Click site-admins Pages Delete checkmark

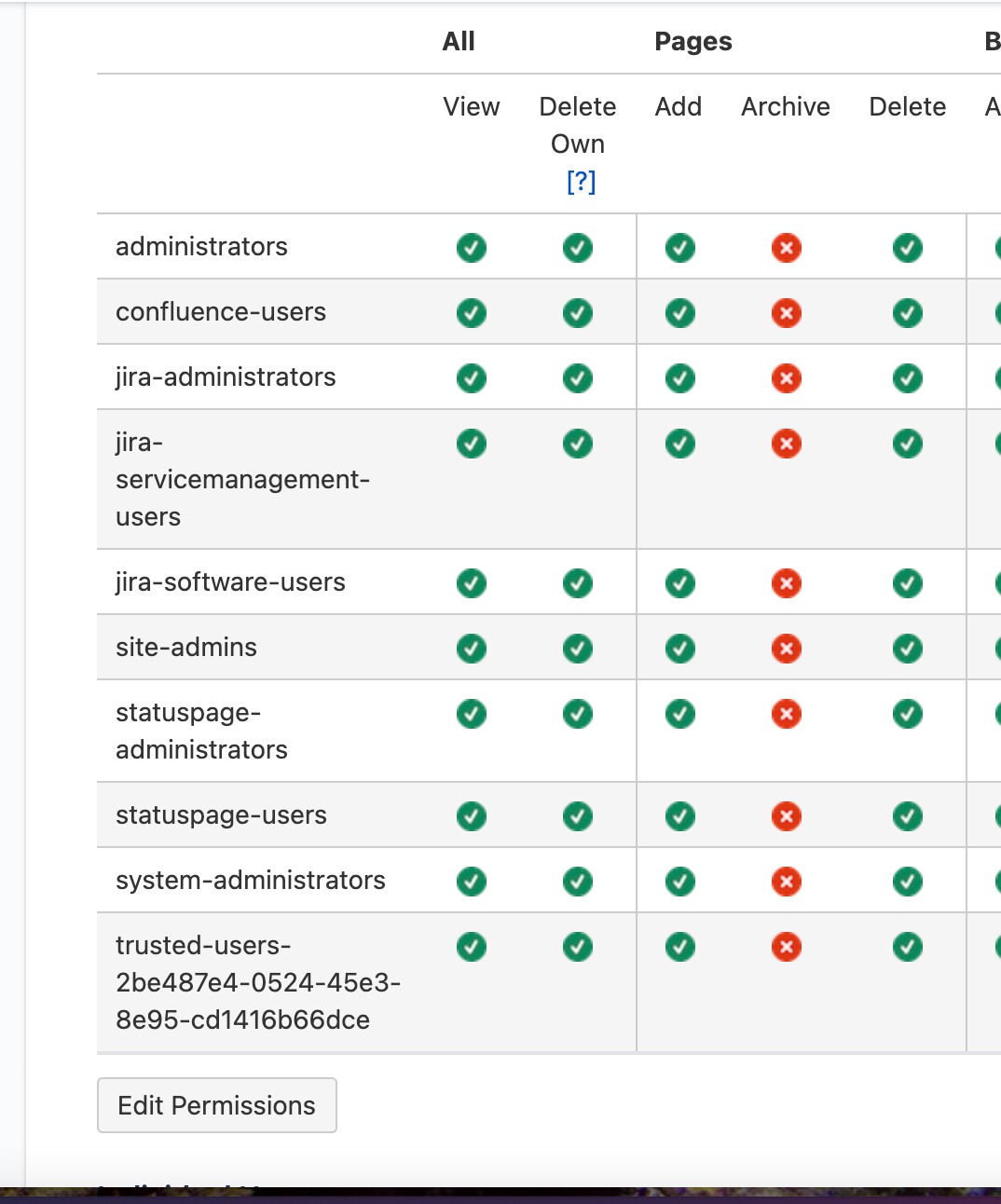tap(908, 649)
